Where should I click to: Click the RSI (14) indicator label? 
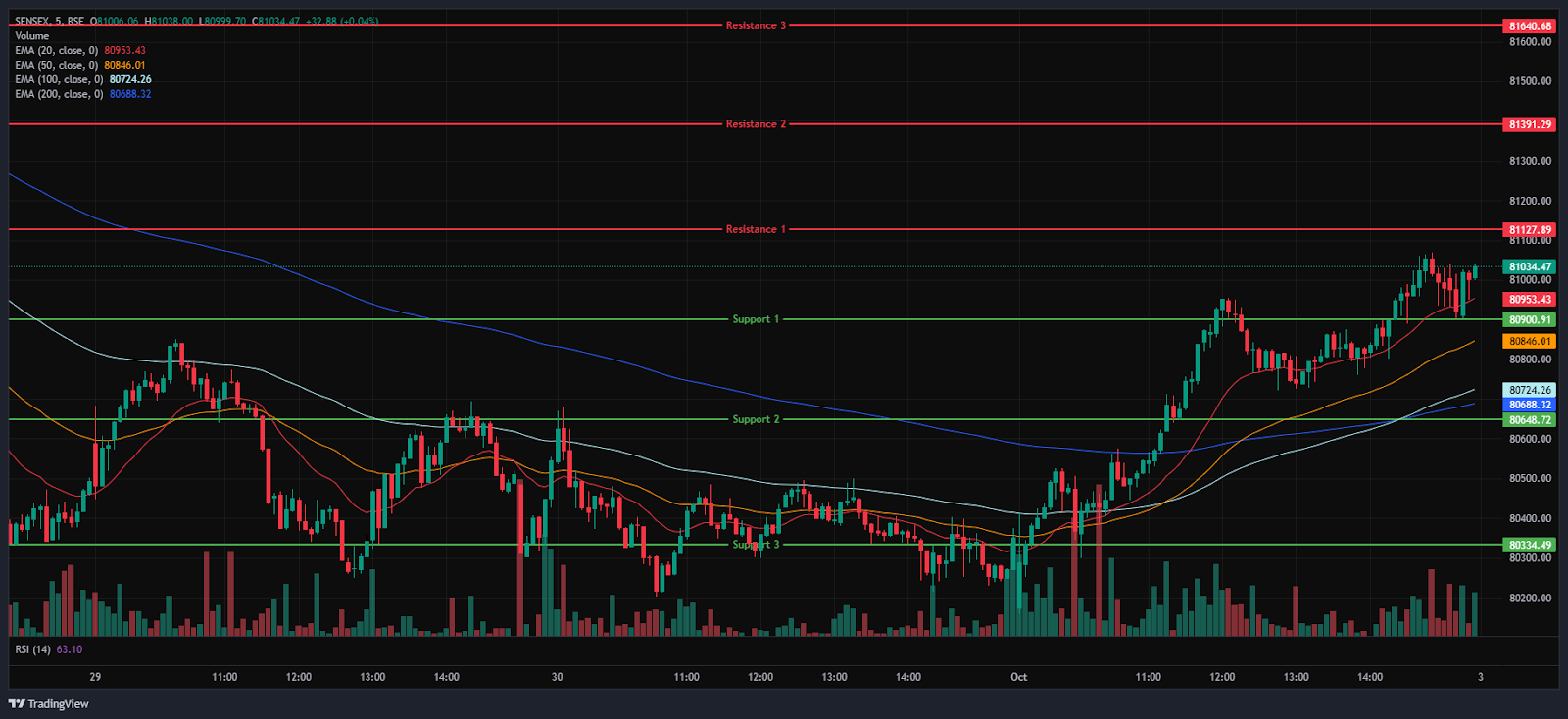coord(33,649)
